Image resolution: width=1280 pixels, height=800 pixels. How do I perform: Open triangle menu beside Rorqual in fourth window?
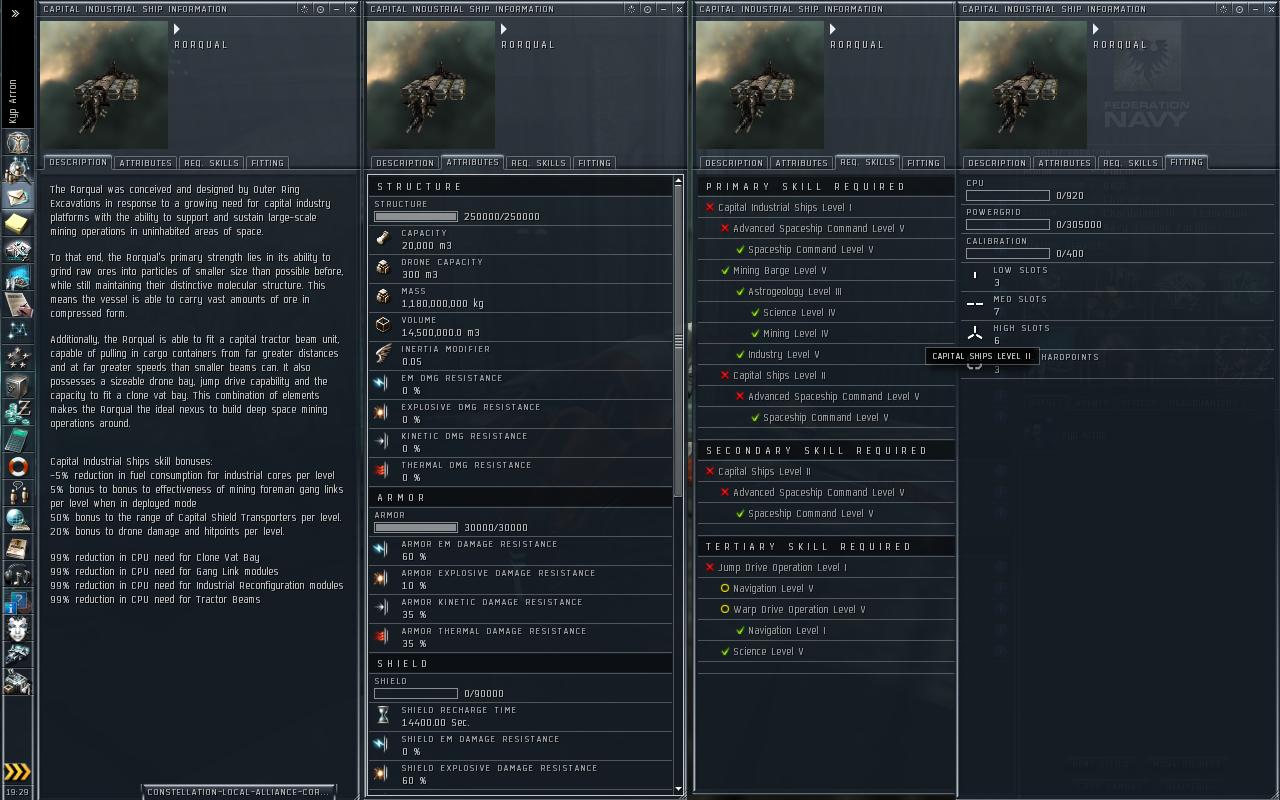[x=1096, y=30]
